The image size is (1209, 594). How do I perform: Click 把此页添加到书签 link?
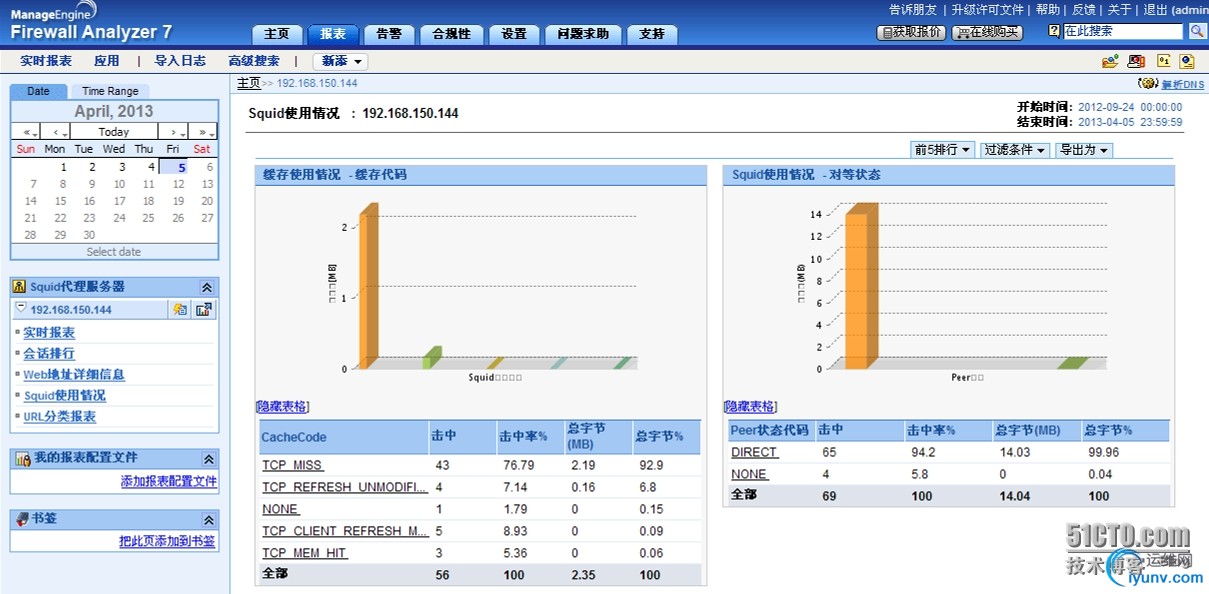pyautogui.click(x=167, y=542)
